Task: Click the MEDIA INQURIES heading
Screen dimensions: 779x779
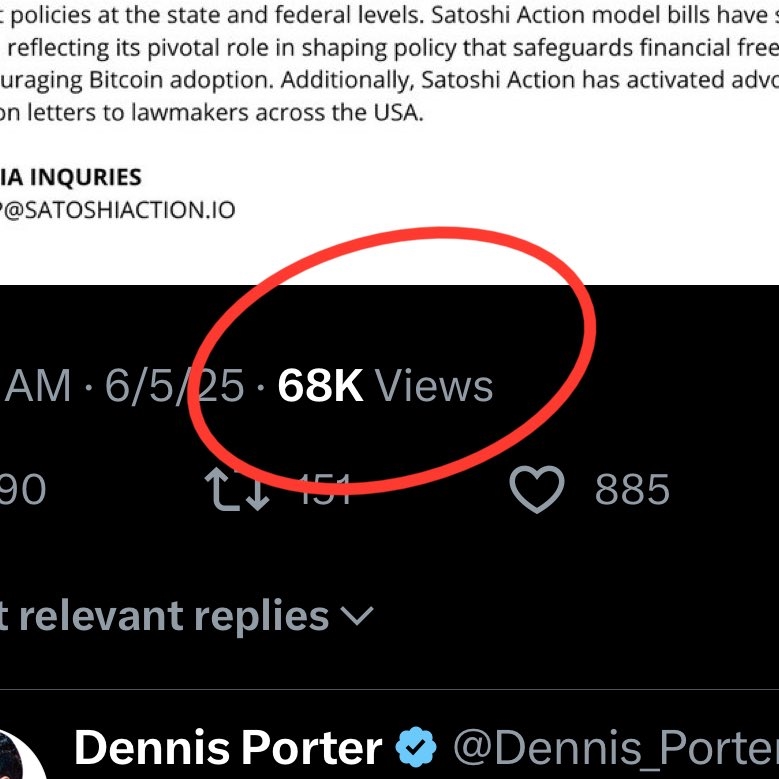Action: [70, 178]
